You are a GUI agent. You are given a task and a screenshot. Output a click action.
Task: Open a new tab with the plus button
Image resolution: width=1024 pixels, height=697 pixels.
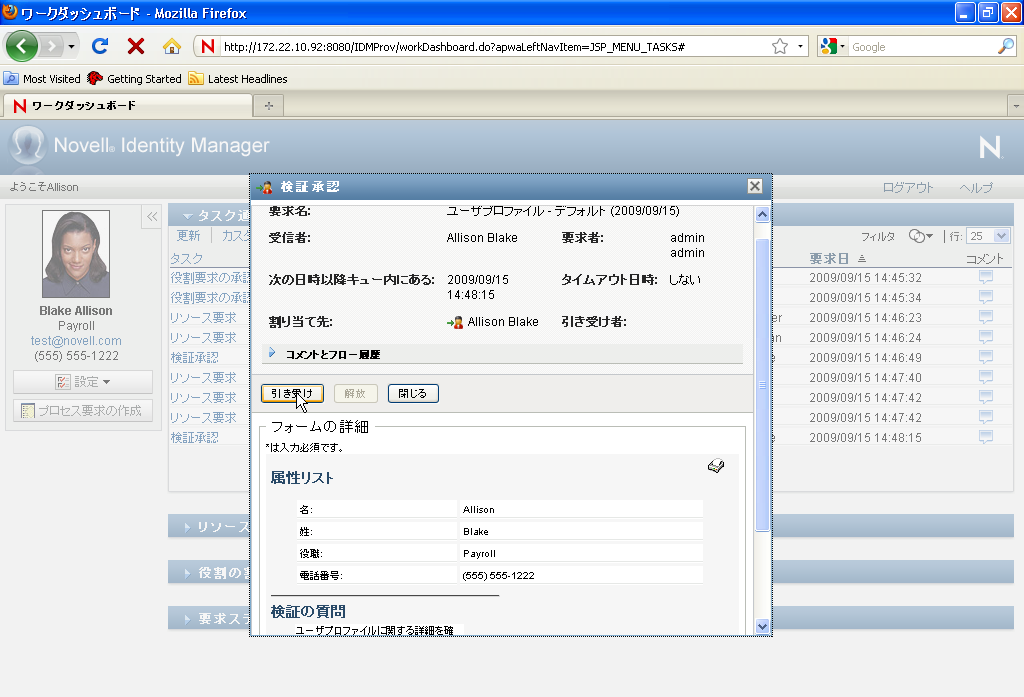pos(268,106)
